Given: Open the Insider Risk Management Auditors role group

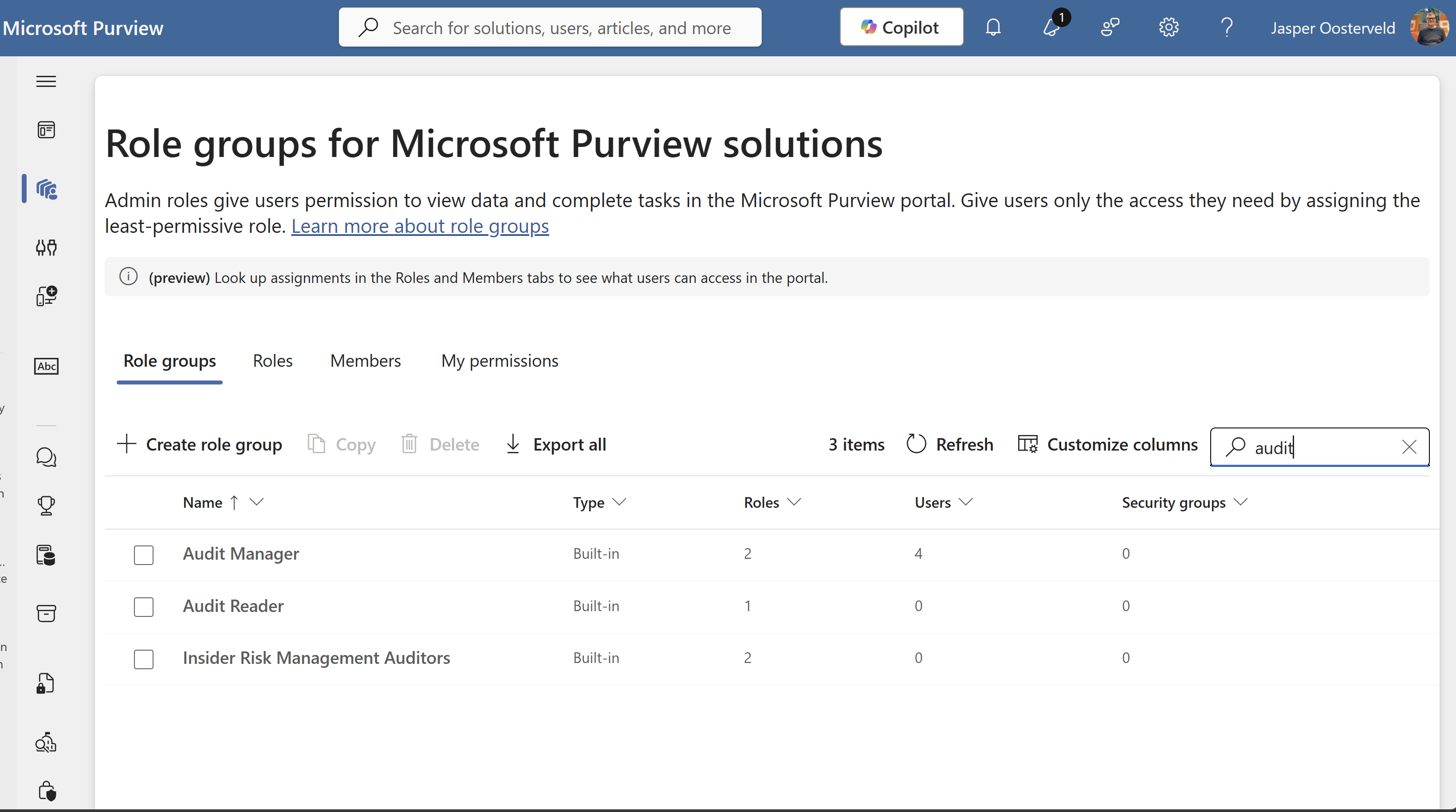Looking at the screenshot, I should pyautogui.click(x=316, y=658).
